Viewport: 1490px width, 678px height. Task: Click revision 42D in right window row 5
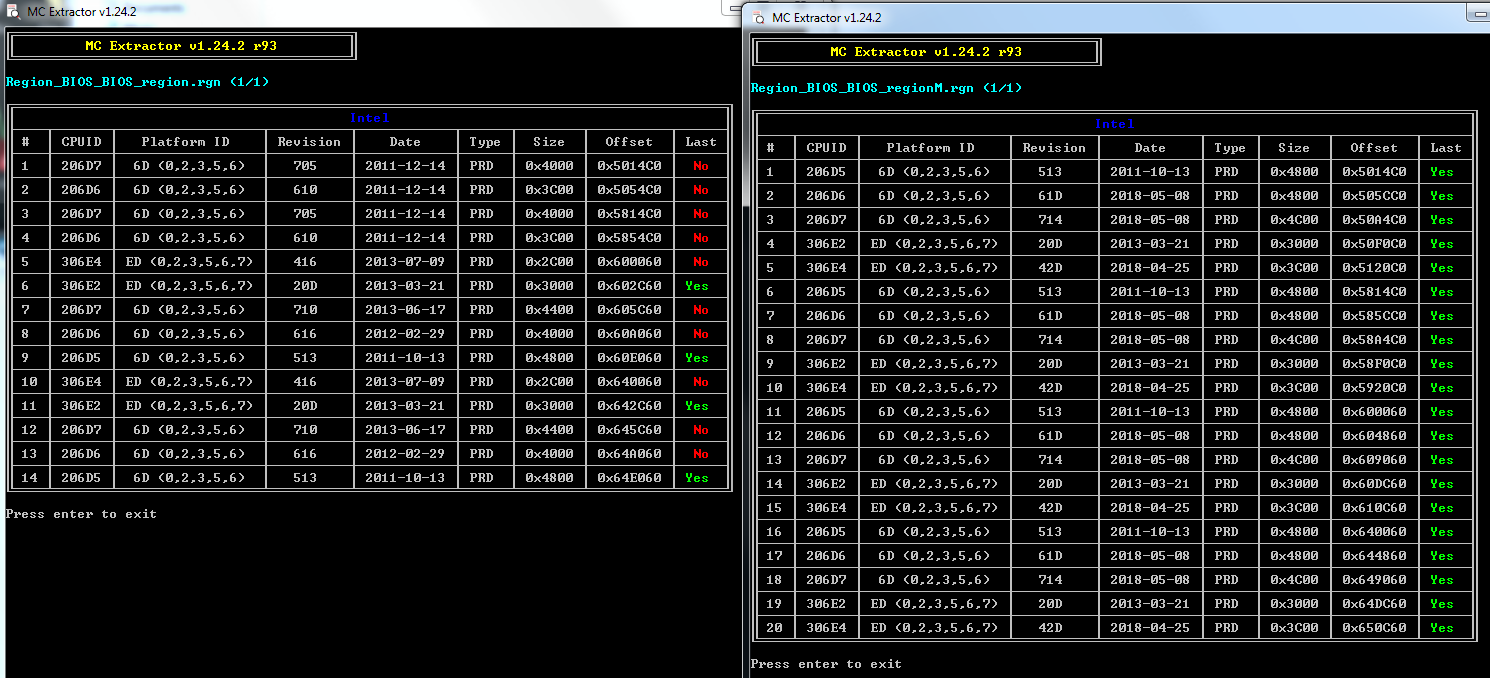click(x=1051, y=268)
